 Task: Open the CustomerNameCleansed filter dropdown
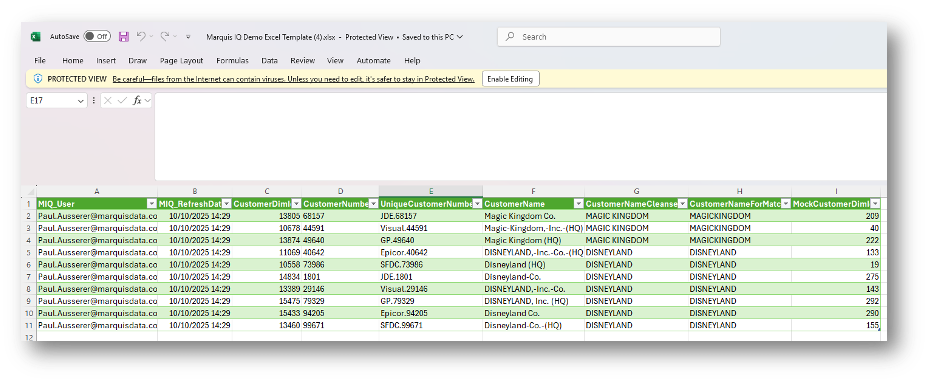click(x=683, y=204)
